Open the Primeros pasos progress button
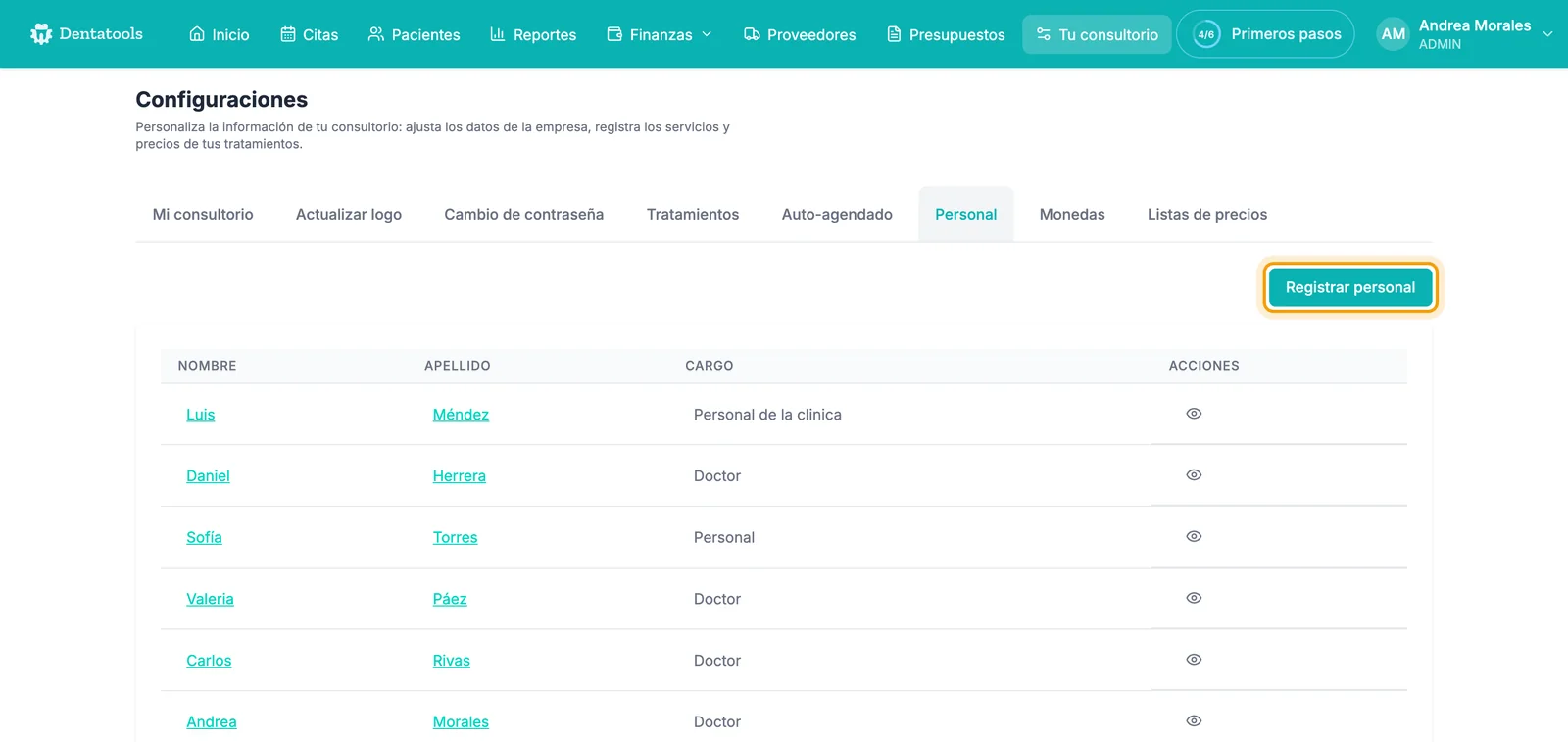This screenshot has width=1568, height=742. (1265, 34)
